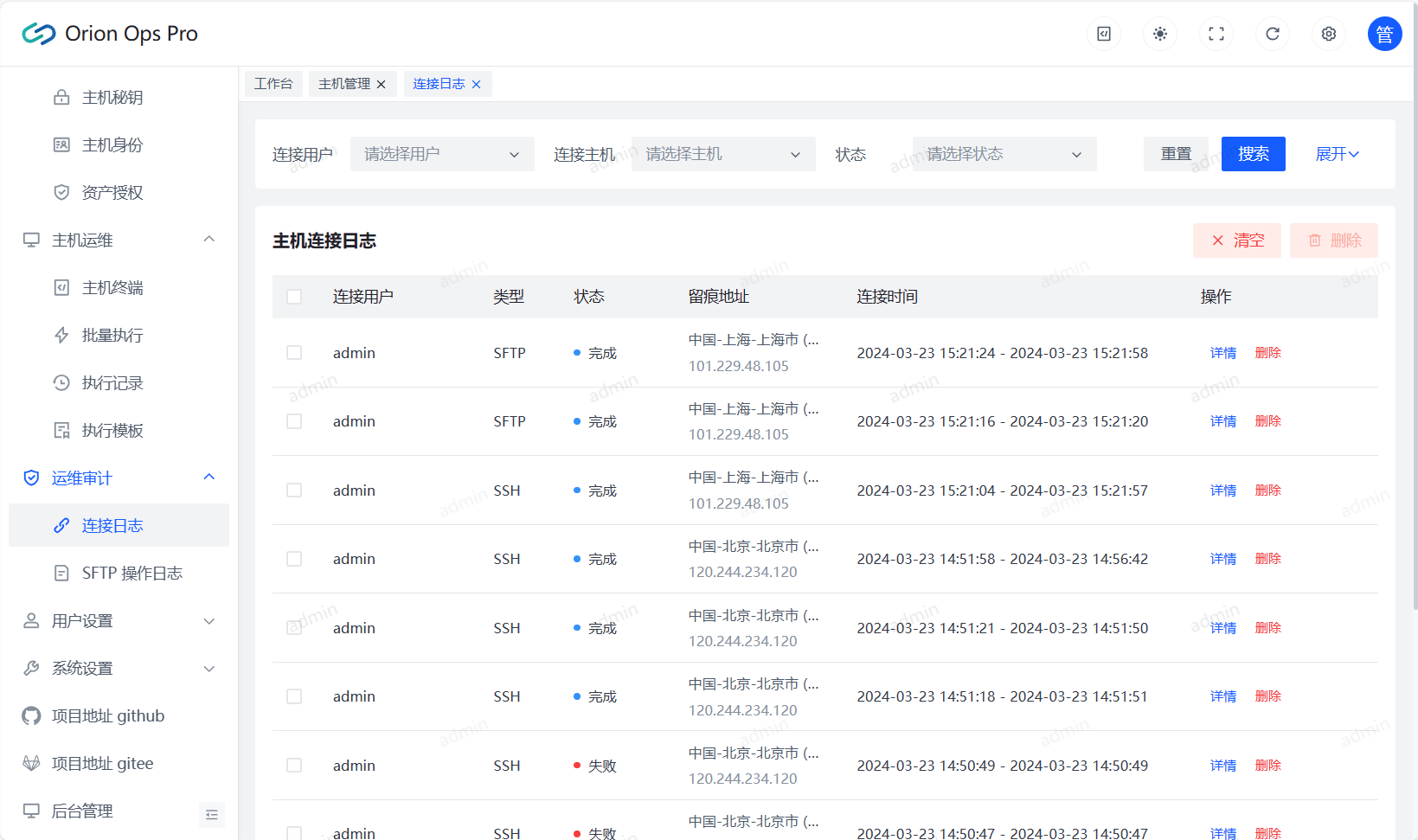Open the 连接主机 host dropdown

(722, 154)
